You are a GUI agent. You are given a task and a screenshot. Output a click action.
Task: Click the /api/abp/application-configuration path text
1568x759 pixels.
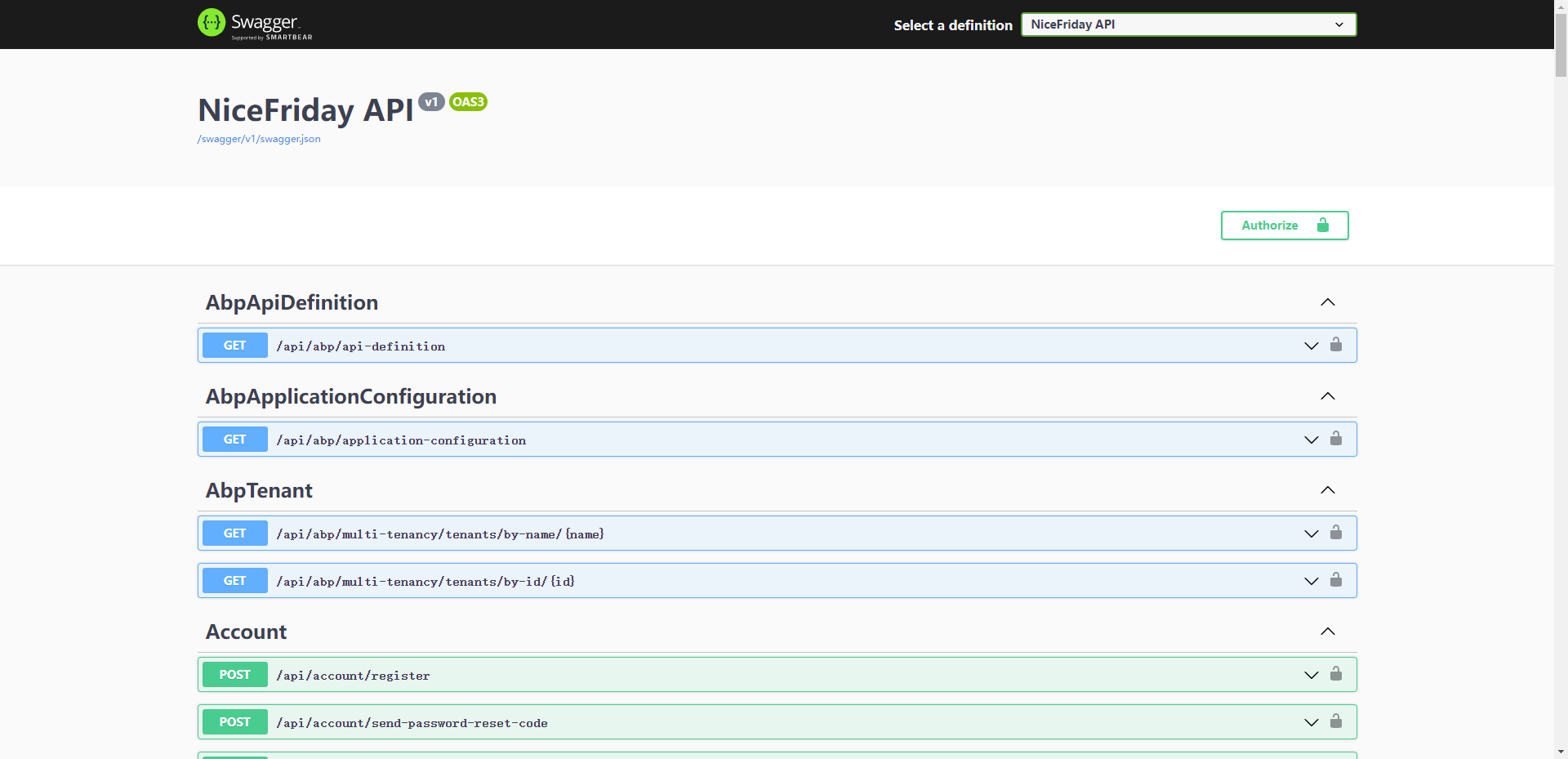(401, 440)
